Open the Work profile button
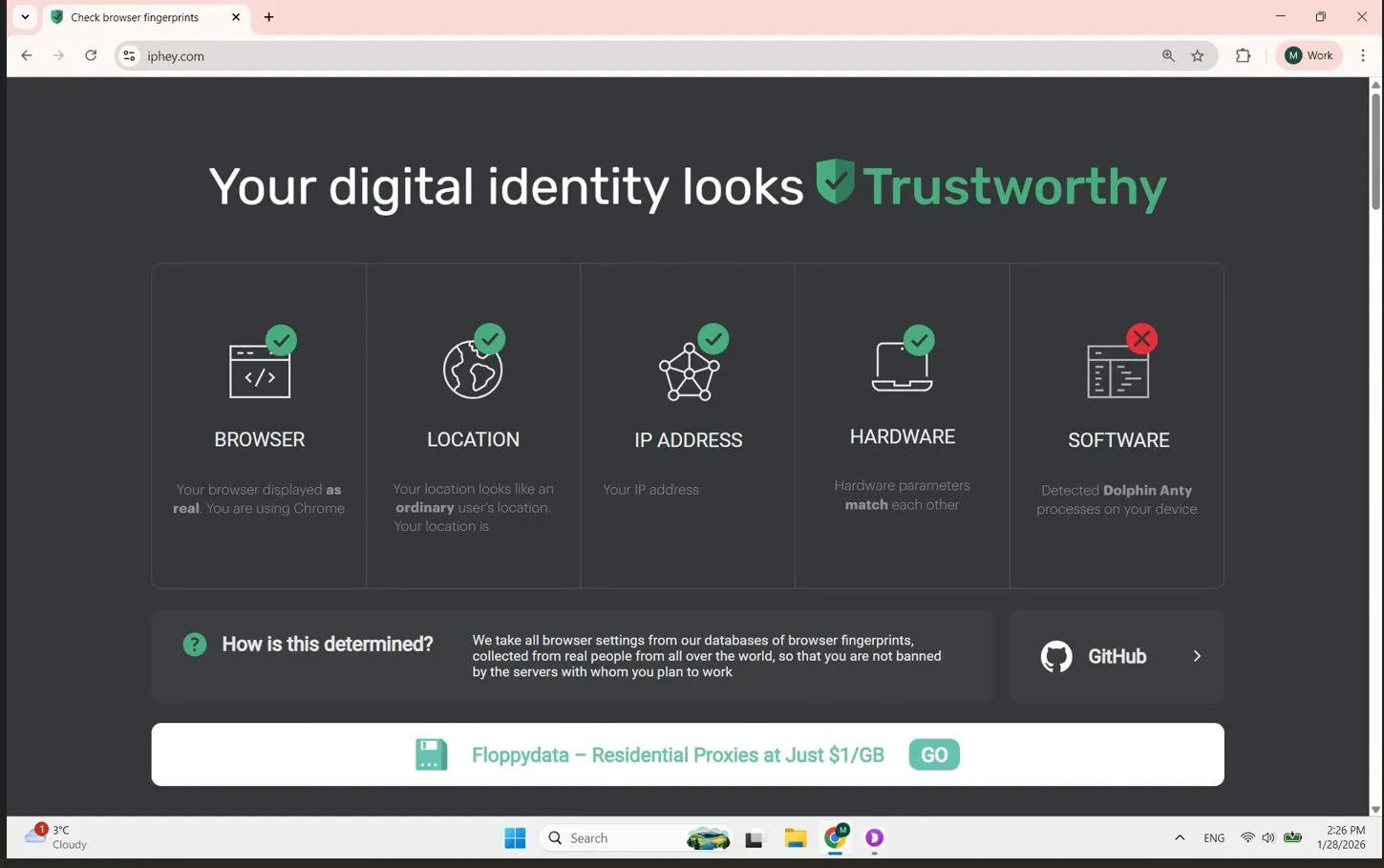This screenshot has width=1384, height=868. click(1309, 55)
